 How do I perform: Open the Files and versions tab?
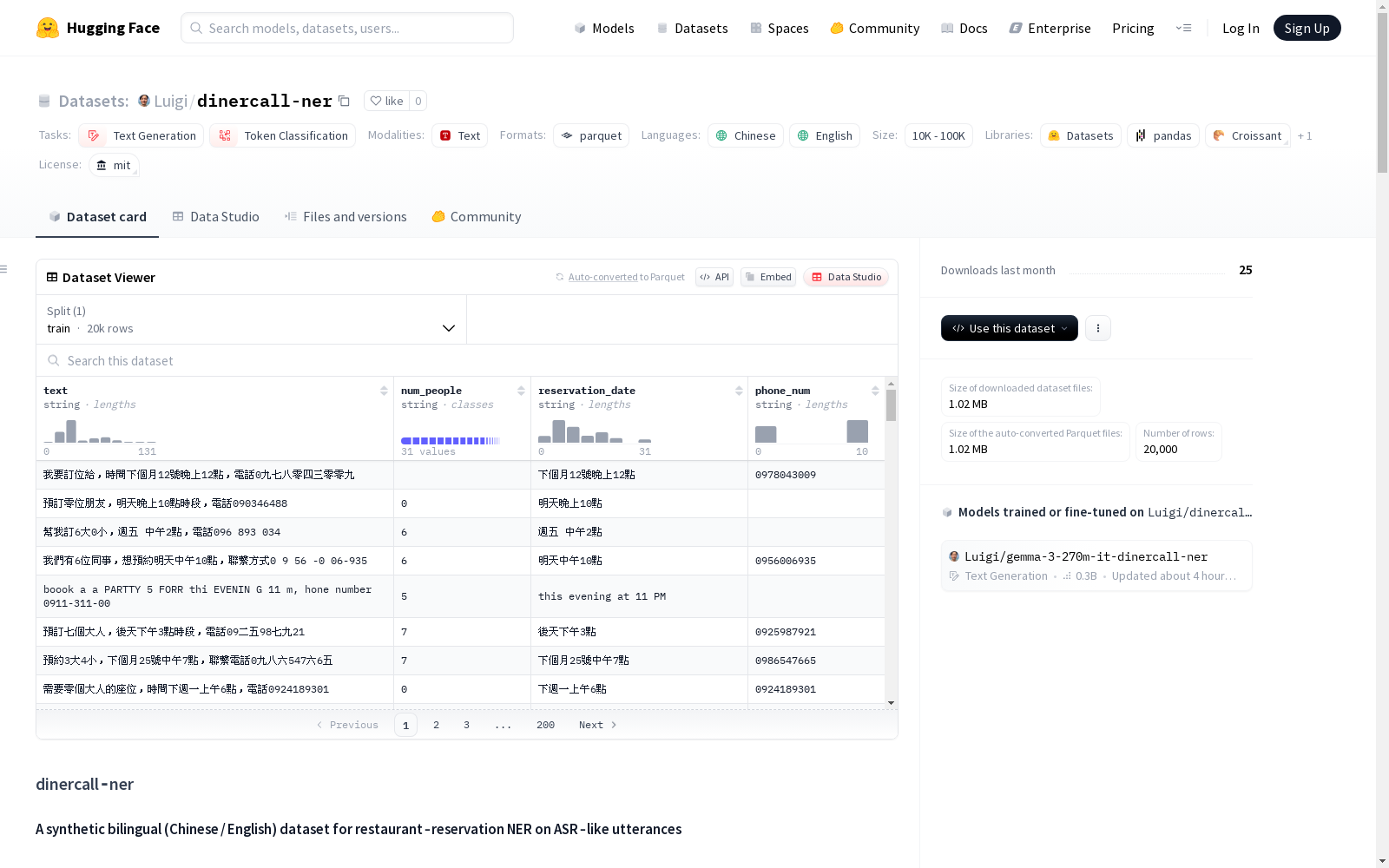346,217
